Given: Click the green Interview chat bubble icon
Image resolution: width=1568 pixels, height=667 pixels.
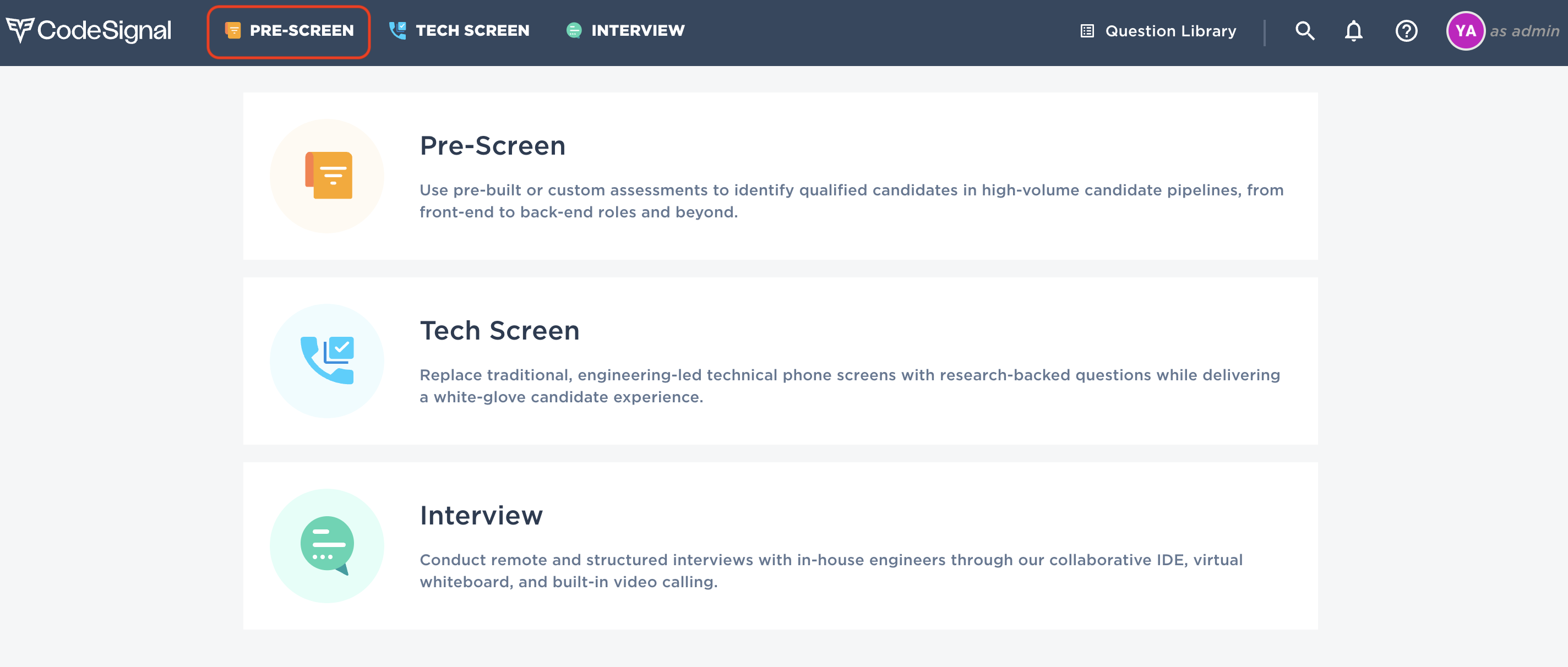Looking at the screenshot, I should click(x=327, y=546).
